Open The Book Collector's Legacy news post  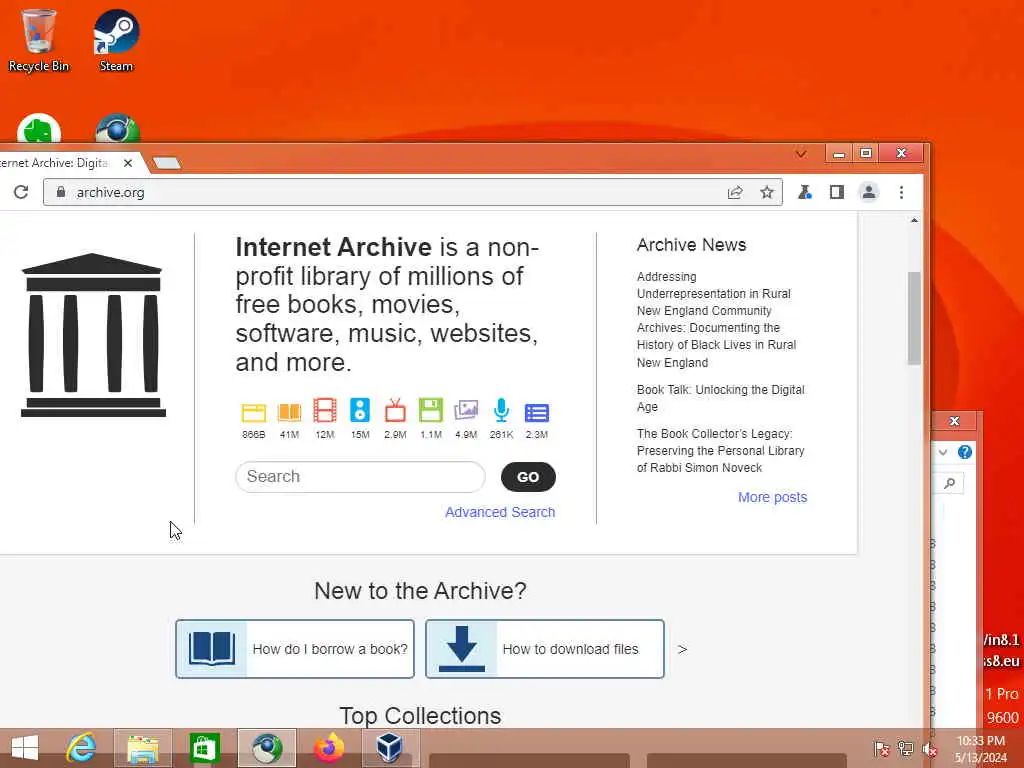click(x=720, y=451)
